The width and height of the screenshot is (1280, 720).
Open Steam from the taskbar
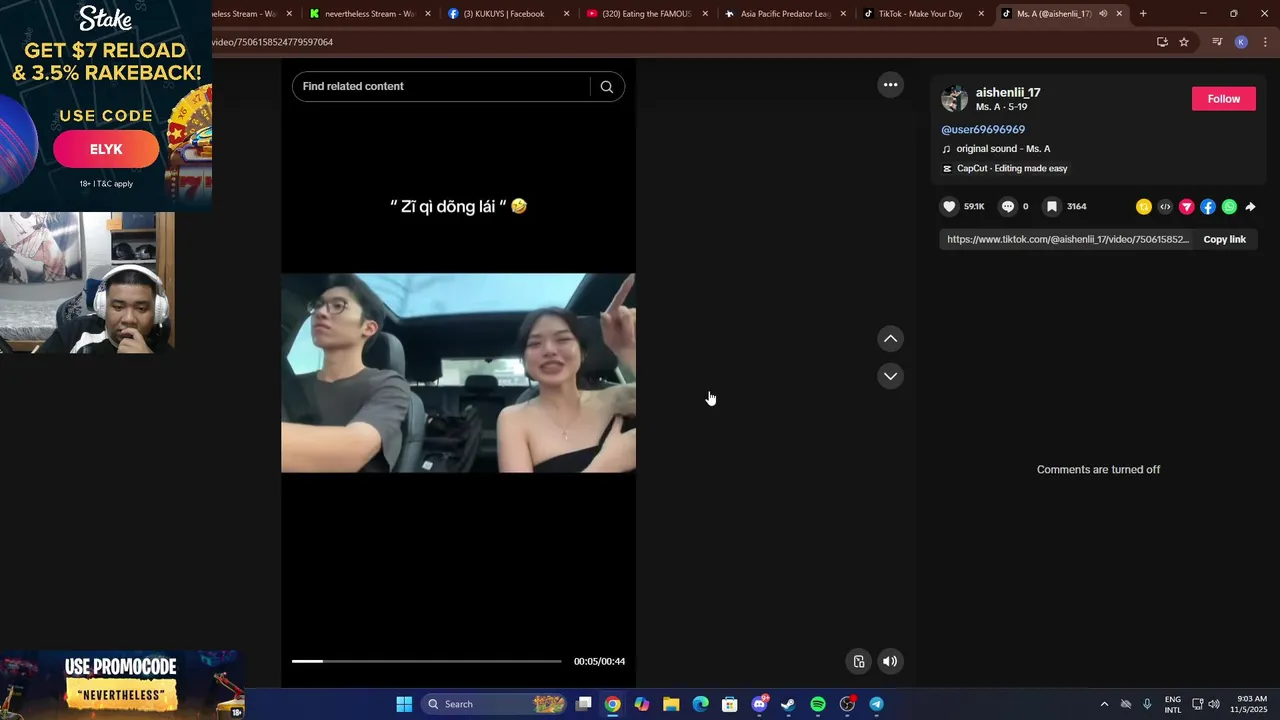788,704
